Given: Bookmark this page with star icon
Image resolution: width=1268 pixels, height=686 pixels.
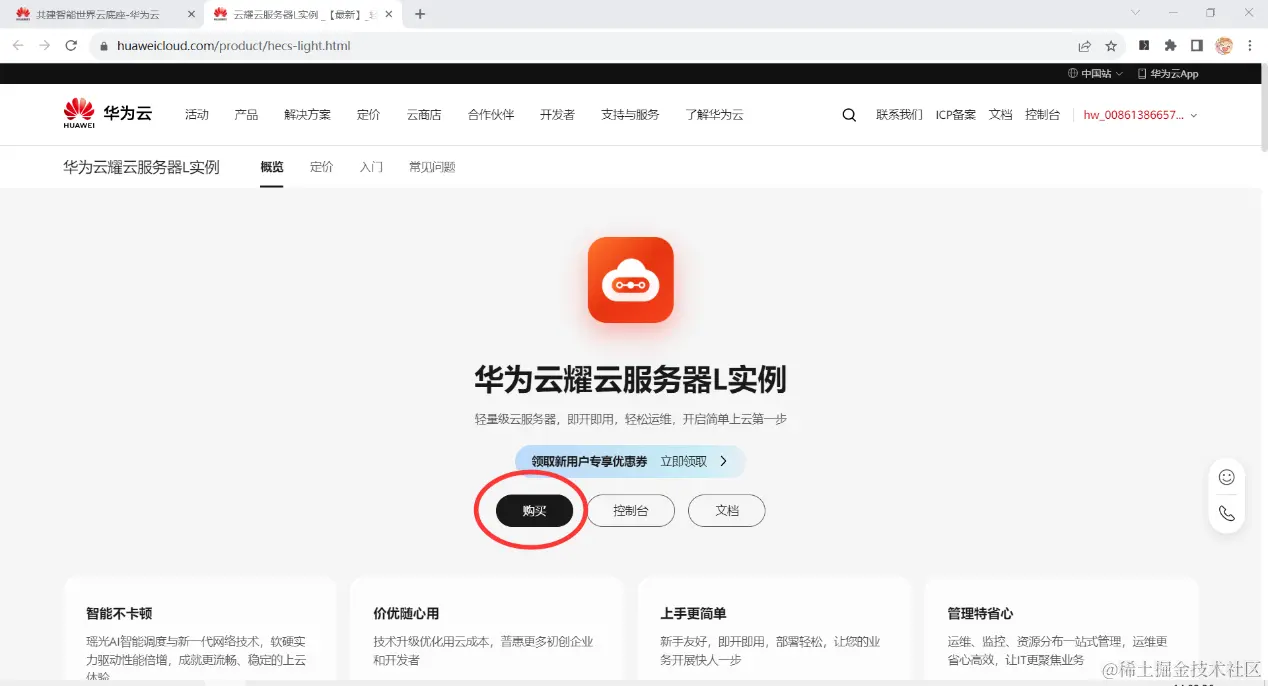Looking at the screenshot, I should click(1111, 46).
